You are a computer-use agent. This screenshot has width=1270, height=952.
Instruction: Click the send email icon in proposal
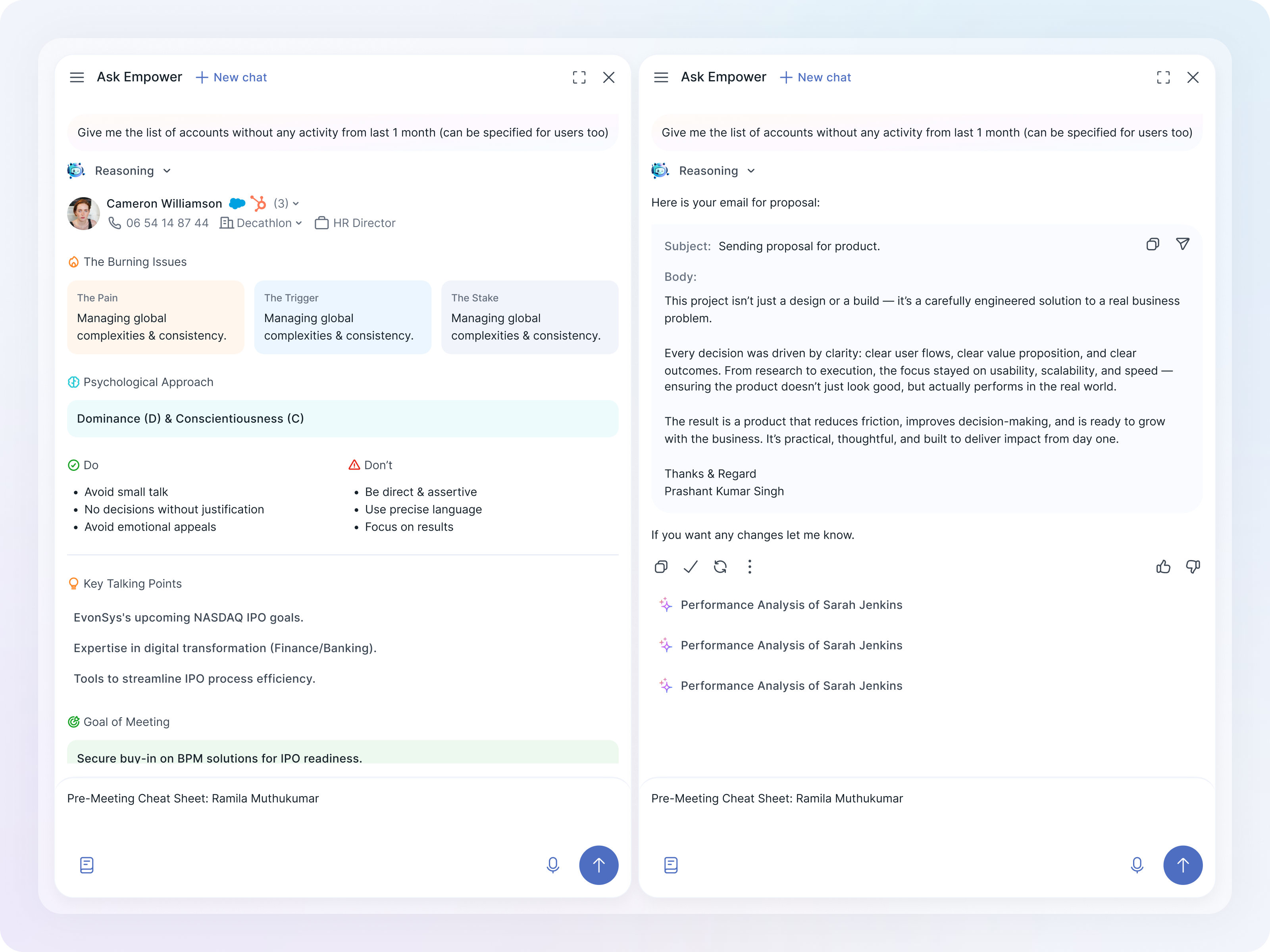pyautogui.click(x=1182, y=244)
